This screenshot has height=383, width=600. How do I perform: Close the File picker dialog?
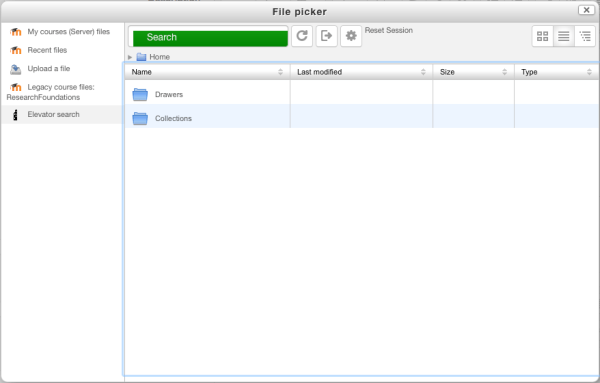point(586,10)
